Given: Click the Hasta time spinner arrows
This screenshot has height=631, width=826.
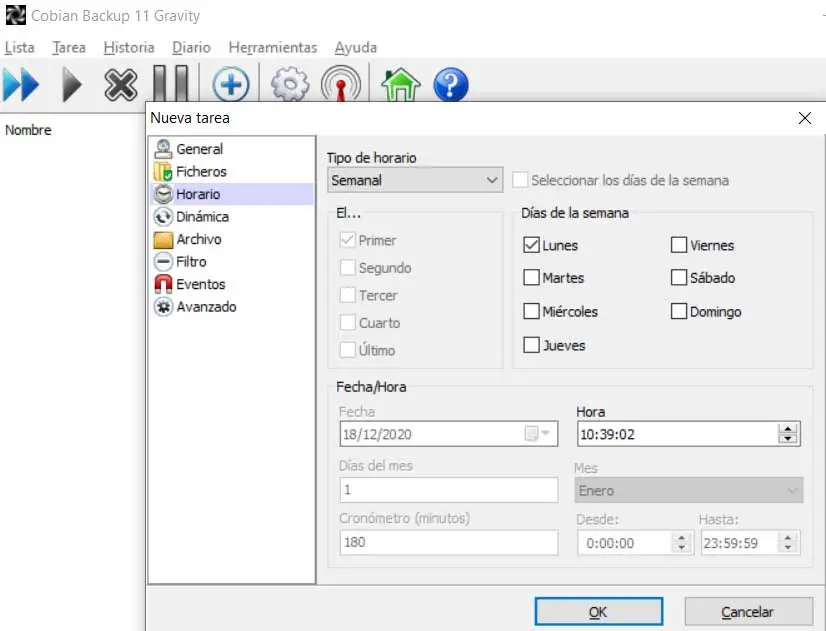Looking at the screenshot, I should tap(788, 542).
